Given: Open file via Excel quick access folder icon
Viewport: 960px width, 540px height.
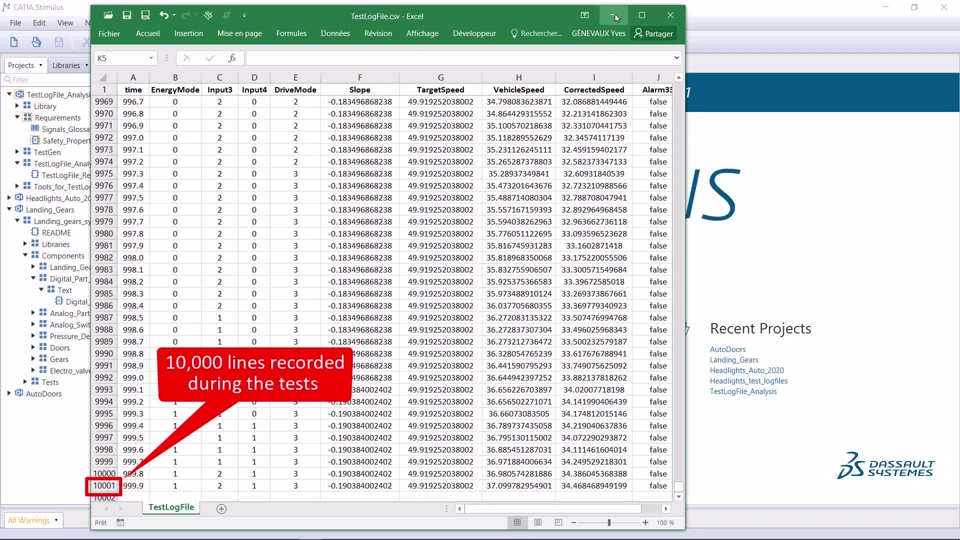Looking at the screenshot, I should 108,15.
